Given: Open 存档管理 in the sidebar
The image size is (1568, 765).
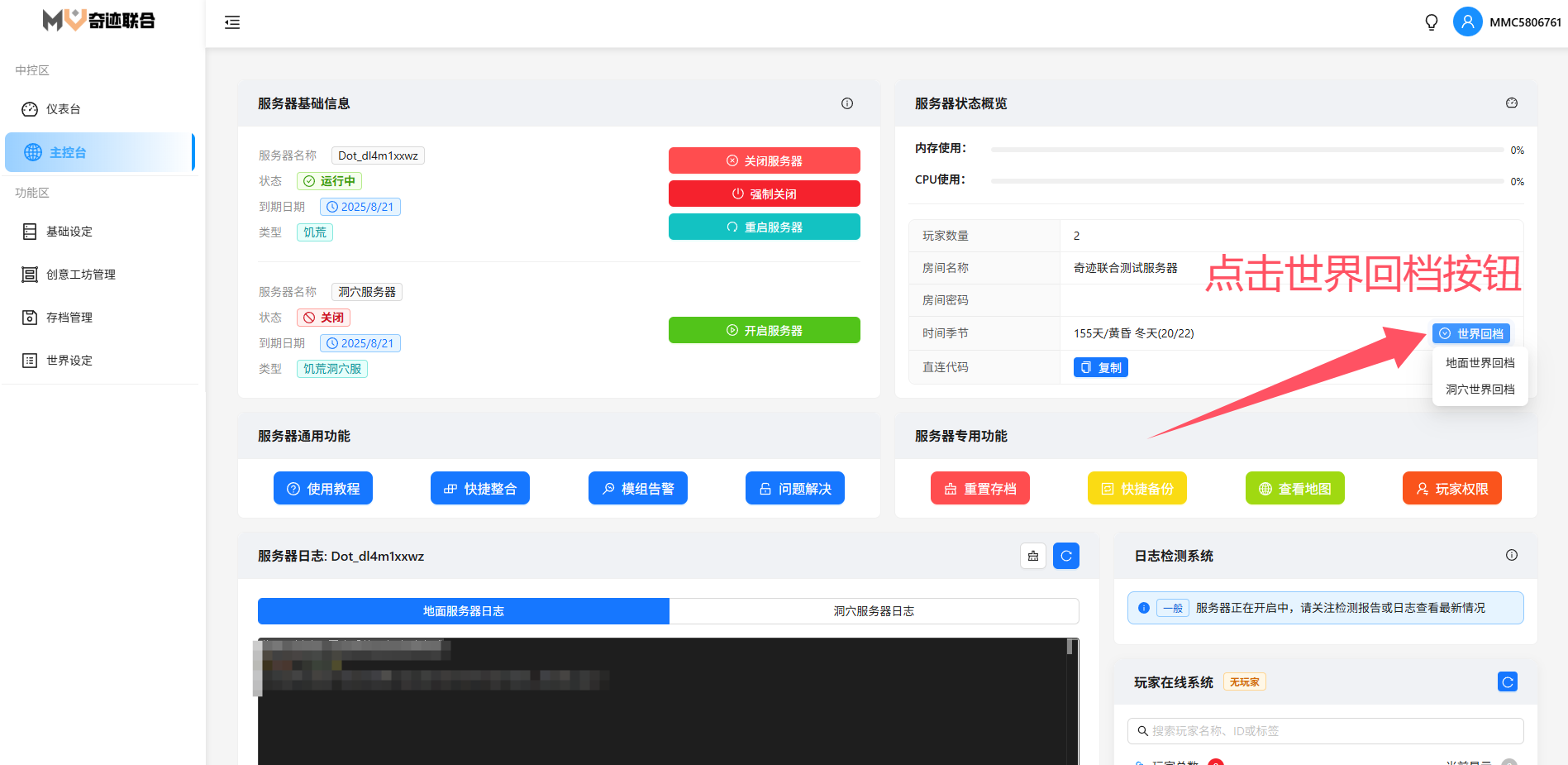Looking at the screenshot, I should 69,318.
